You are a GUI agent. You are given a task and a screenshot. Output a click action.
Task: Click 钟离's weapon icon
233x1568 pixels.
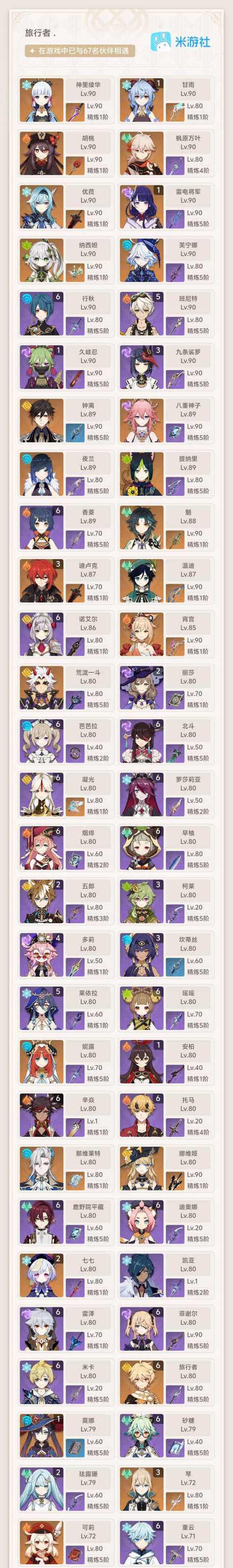tap(75, 432)
